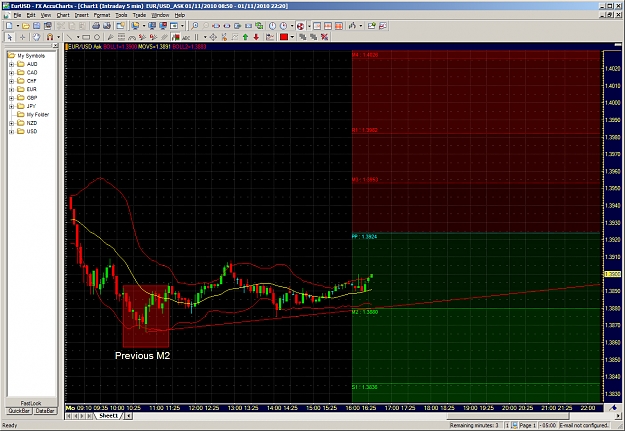Screen dimensions: 625x431
Task: Open the Edit menu
Action: coord(31,15)
